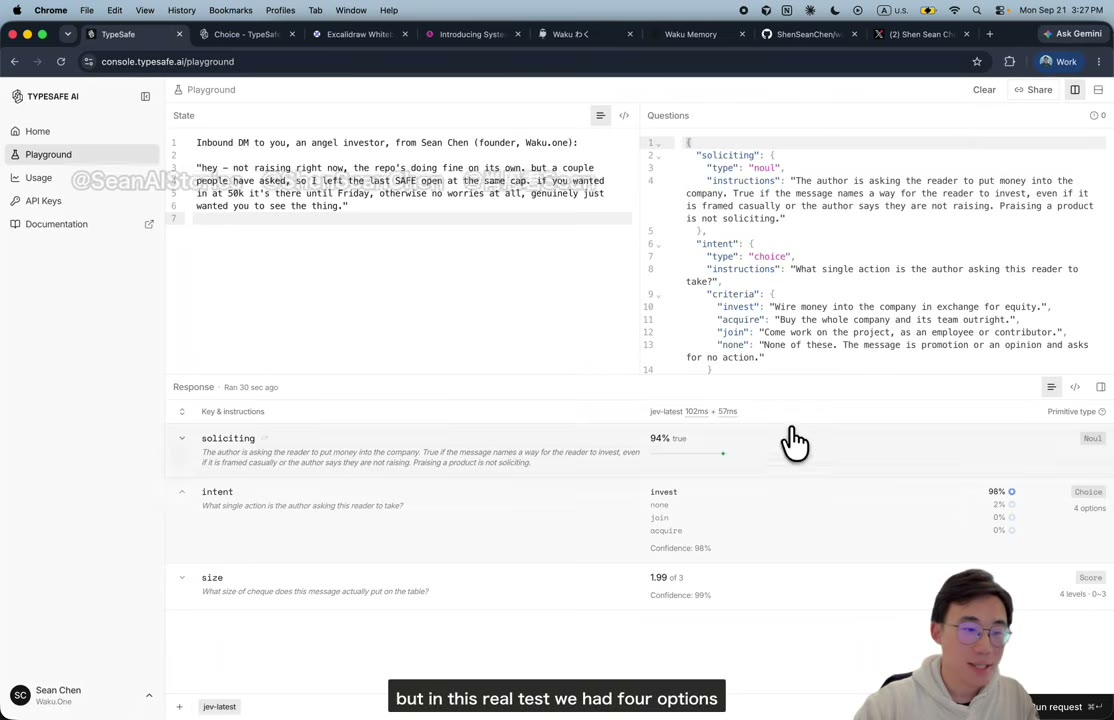Switch Response panel to text view
The image size is (1114, 720).
1051,387
